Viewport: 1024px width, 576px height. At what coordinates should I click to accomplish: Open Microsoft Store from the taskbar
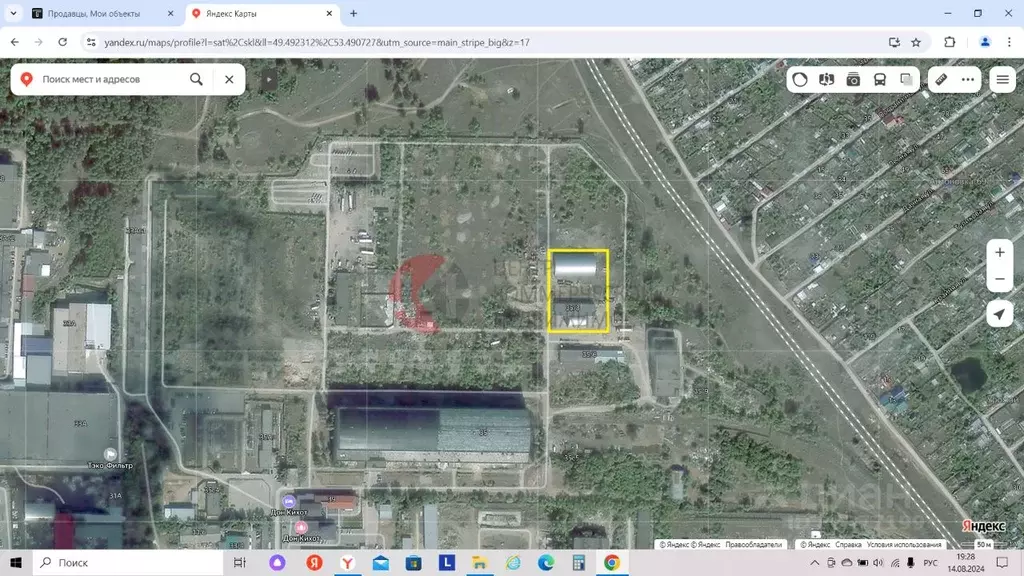click(x=413, y=562)
